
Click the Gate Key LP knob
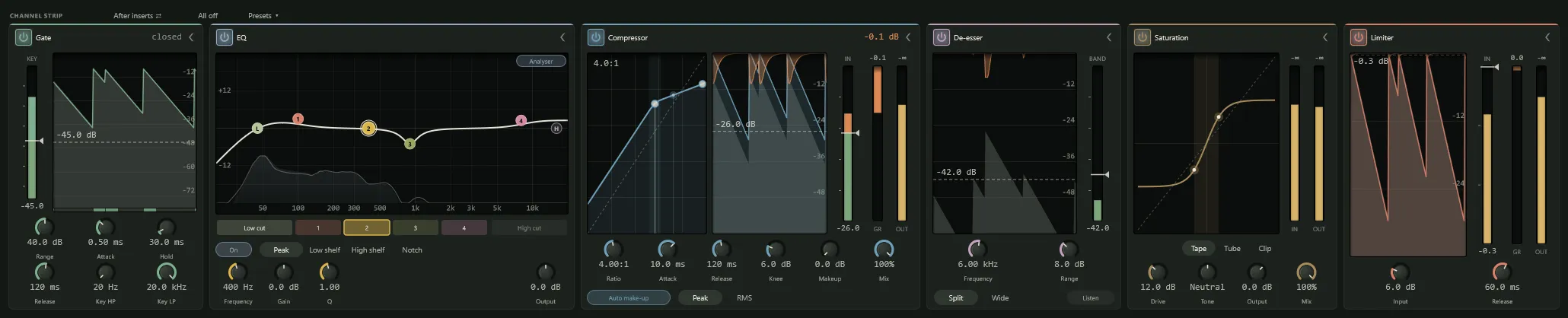click(x=166, y=272)
